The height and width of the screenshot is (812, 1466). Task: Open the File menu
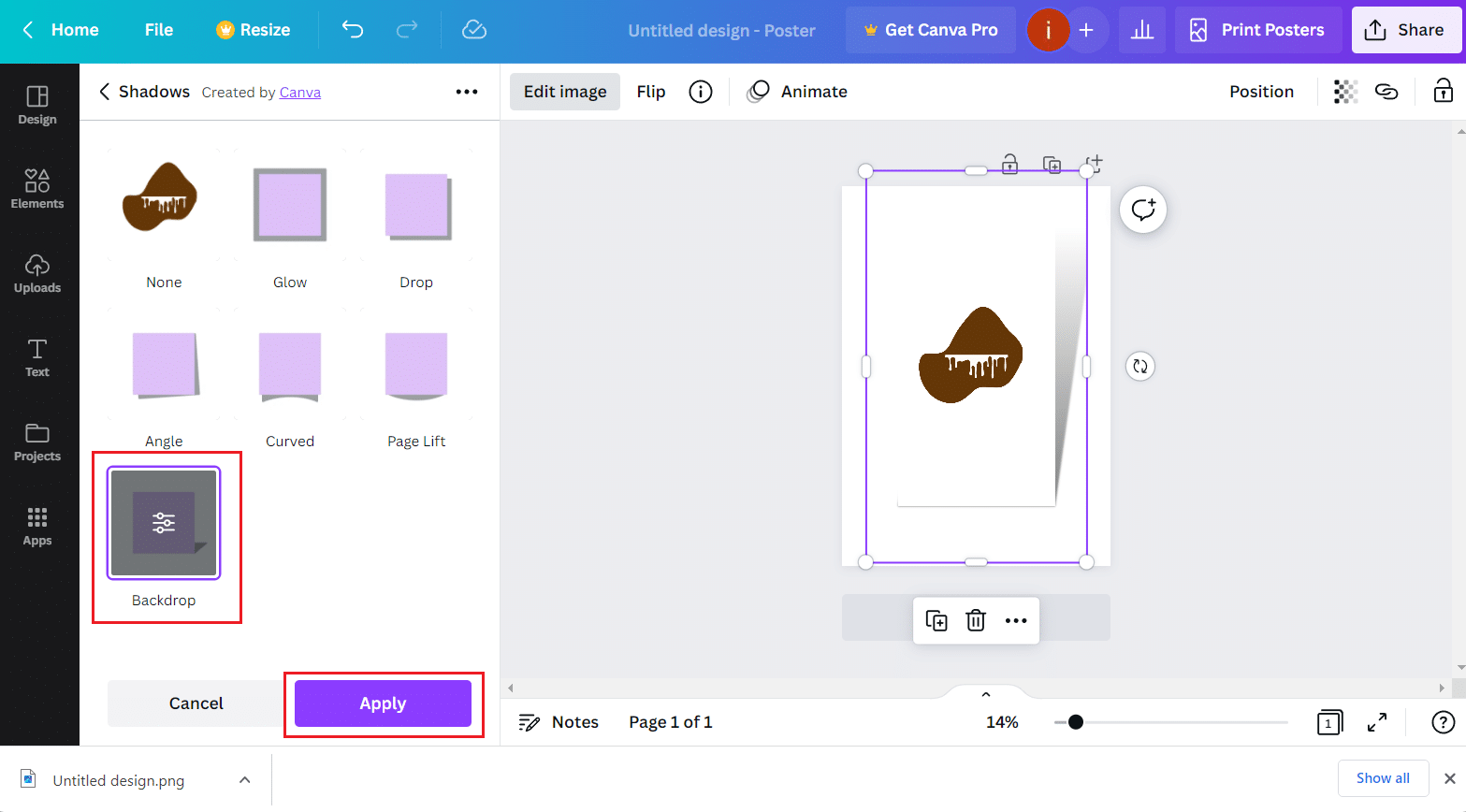click(x=158, y=30)
